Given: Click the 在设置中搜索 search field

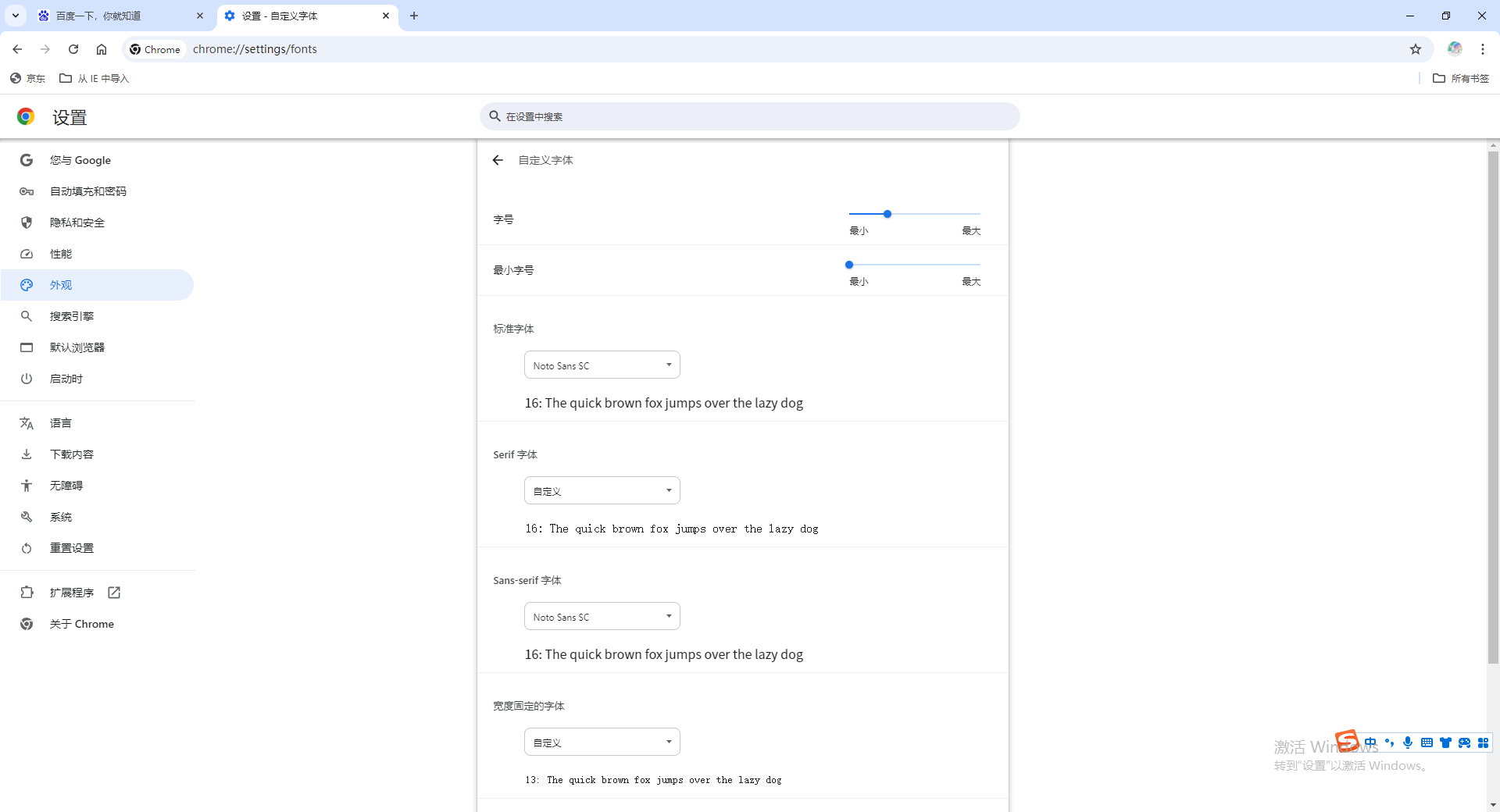Looking at the screenshot, I should click(x=750, y=116).
